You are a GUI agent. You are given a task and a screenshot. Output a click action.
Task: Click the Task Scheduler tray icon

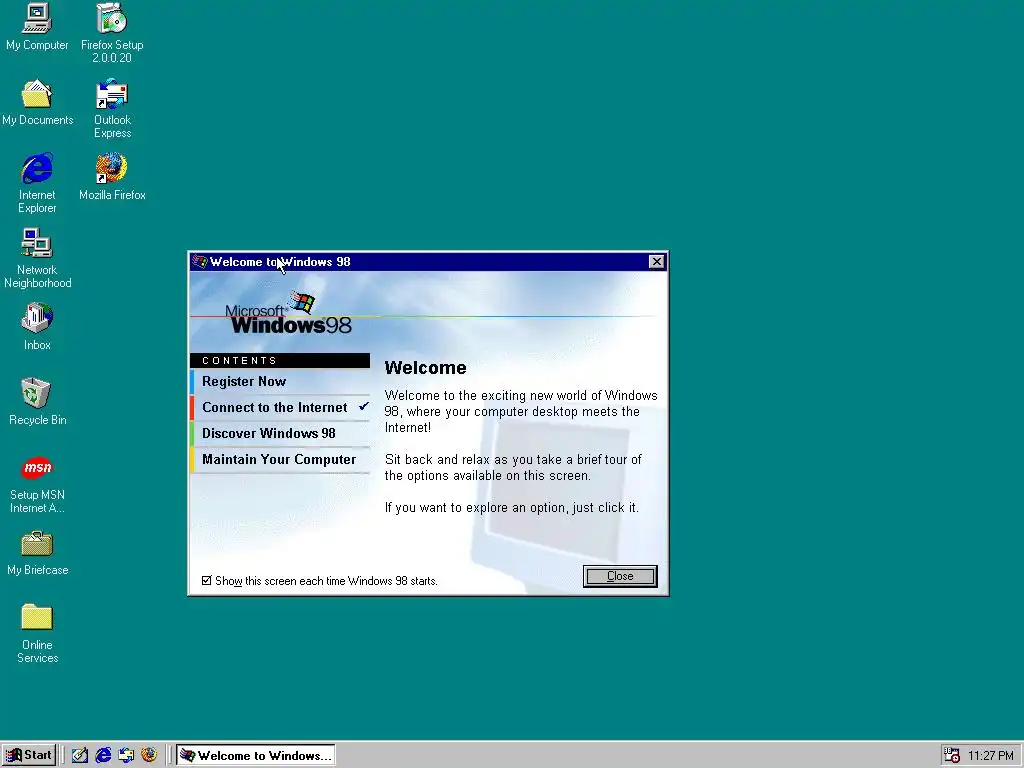(x=952, y=756)
